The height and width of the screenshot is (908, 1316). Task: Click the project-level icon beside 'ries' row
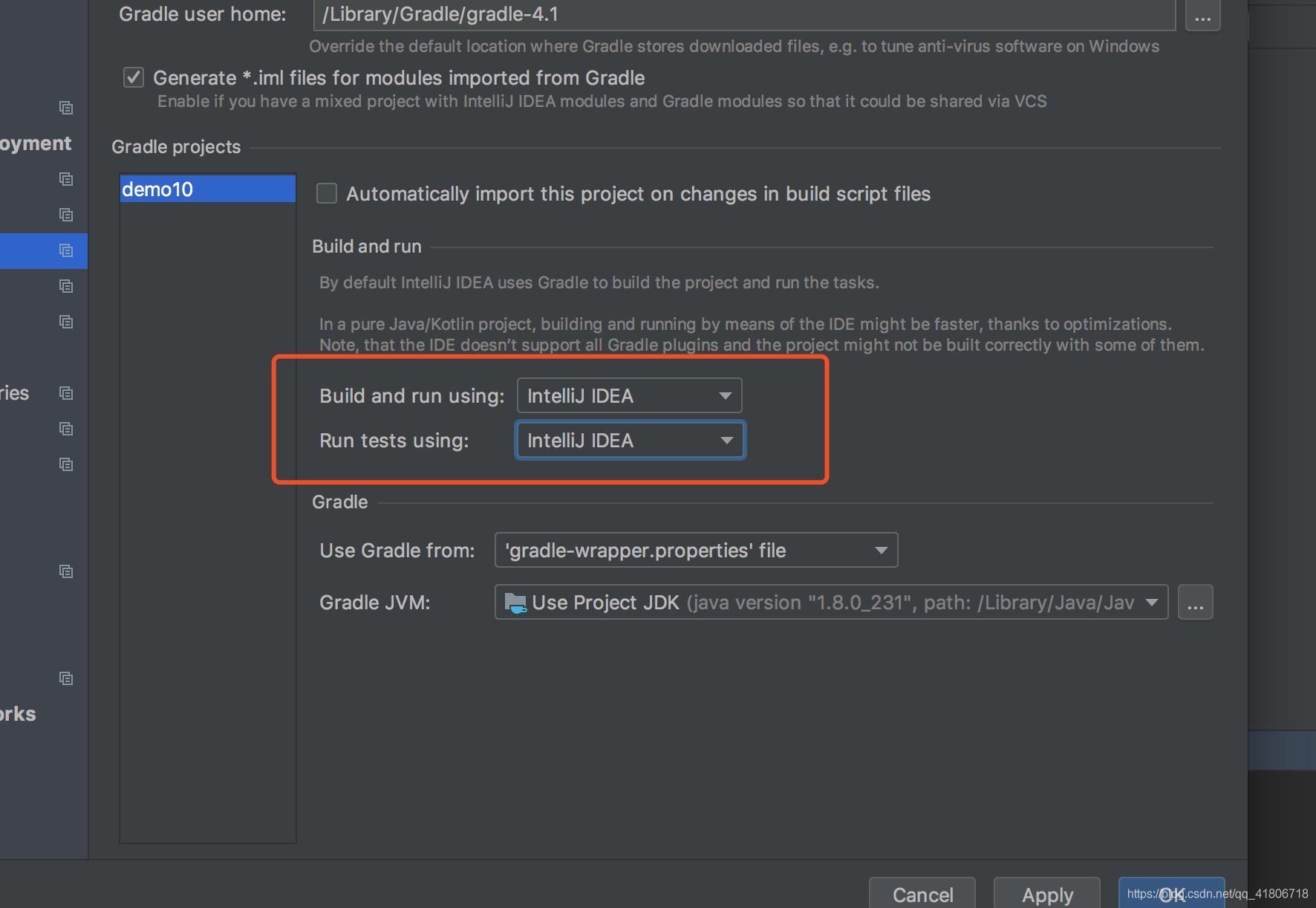tap(66, 393)
